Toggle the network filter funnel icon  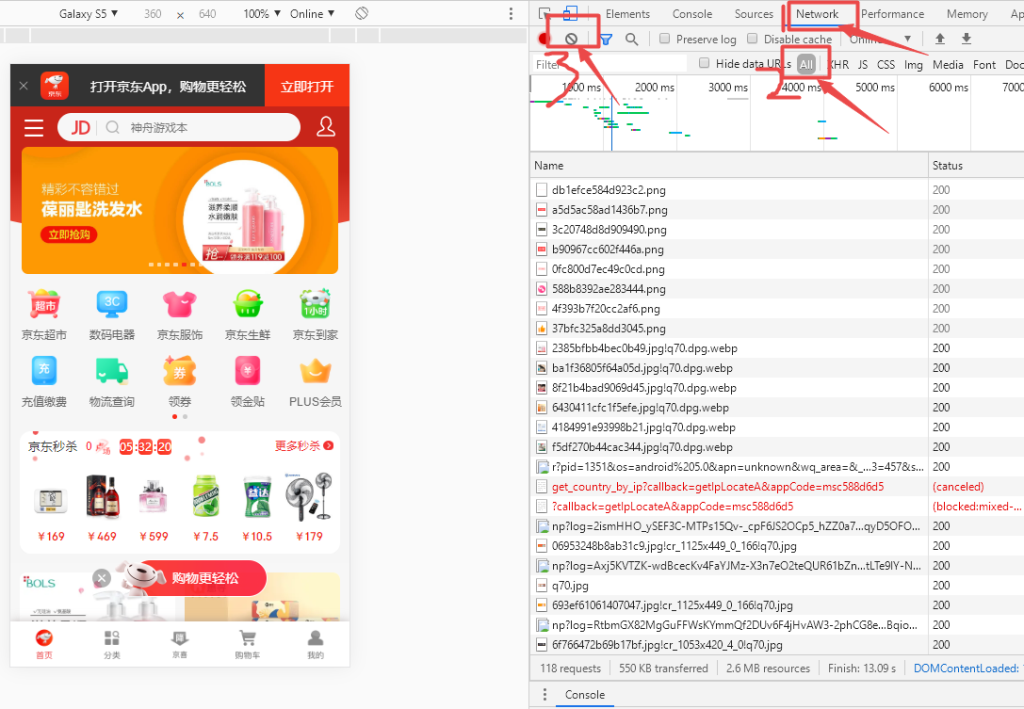(605, 40)
